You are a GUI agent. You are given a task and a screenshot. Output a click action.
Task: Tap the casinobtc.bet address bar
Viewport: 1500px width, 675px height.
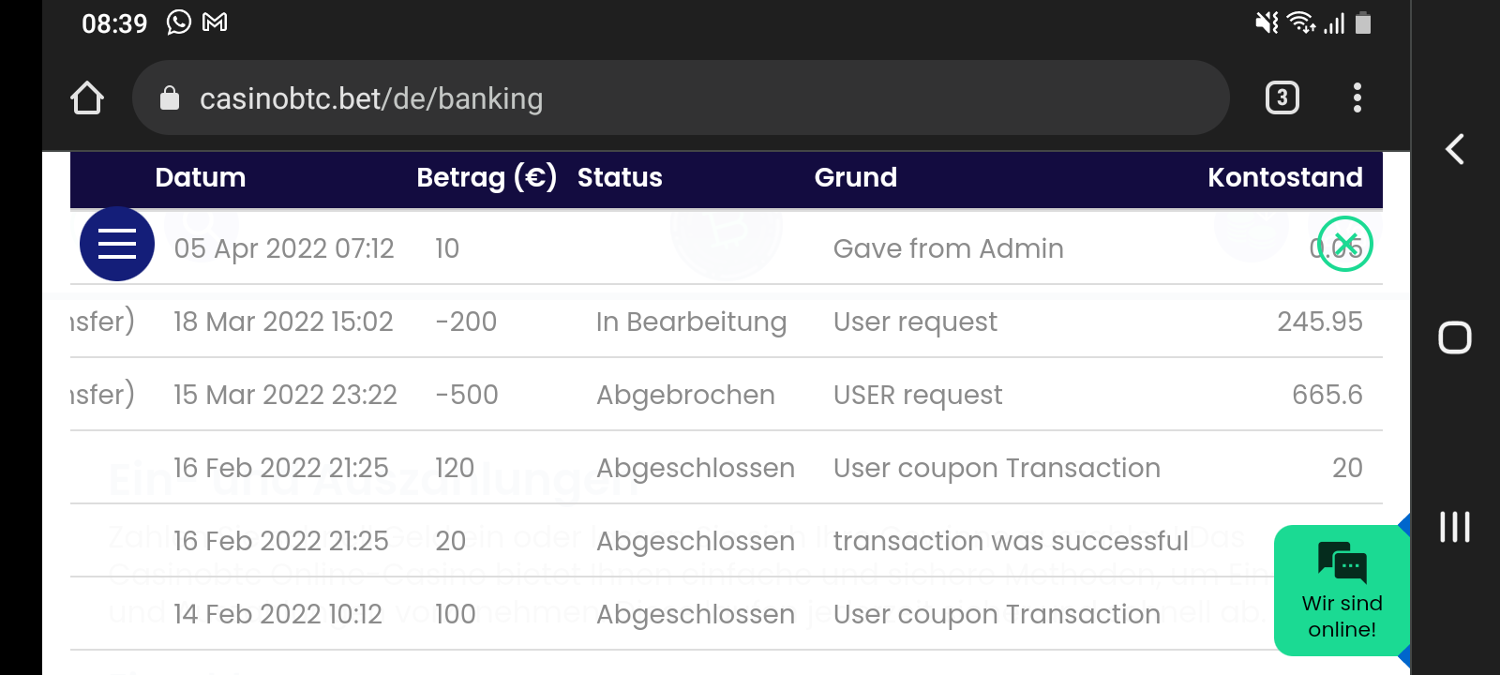[680, 98]
